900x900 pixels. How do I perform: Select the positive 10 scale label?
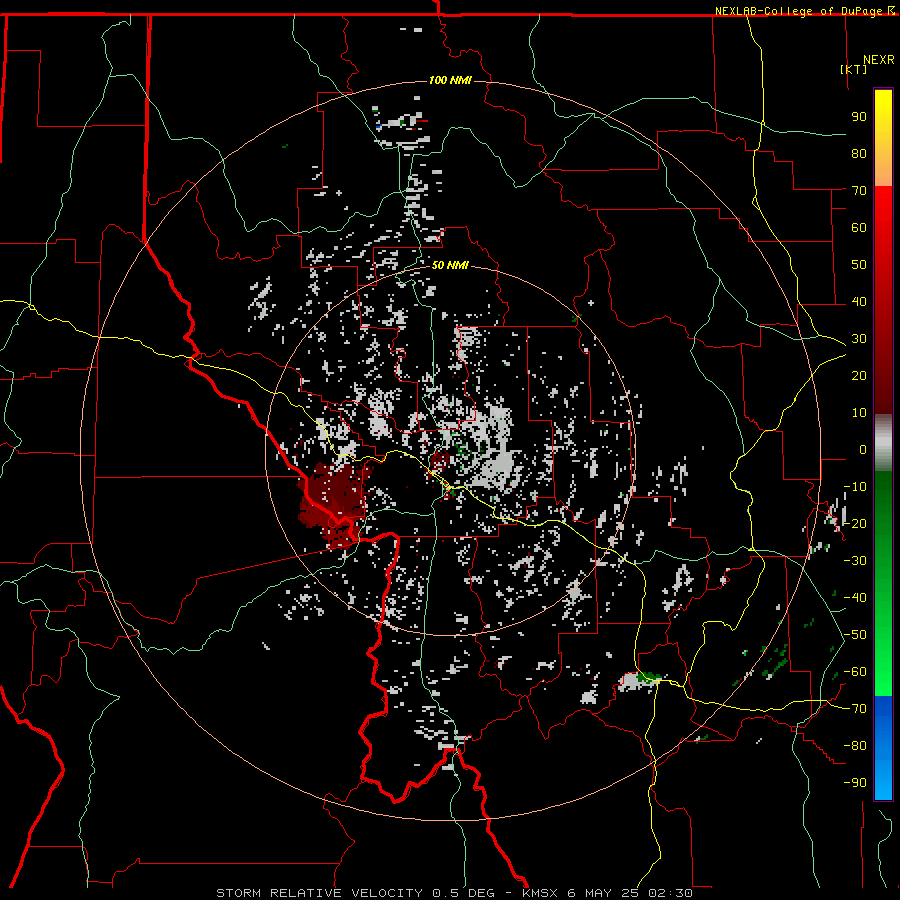coord(859,413)
